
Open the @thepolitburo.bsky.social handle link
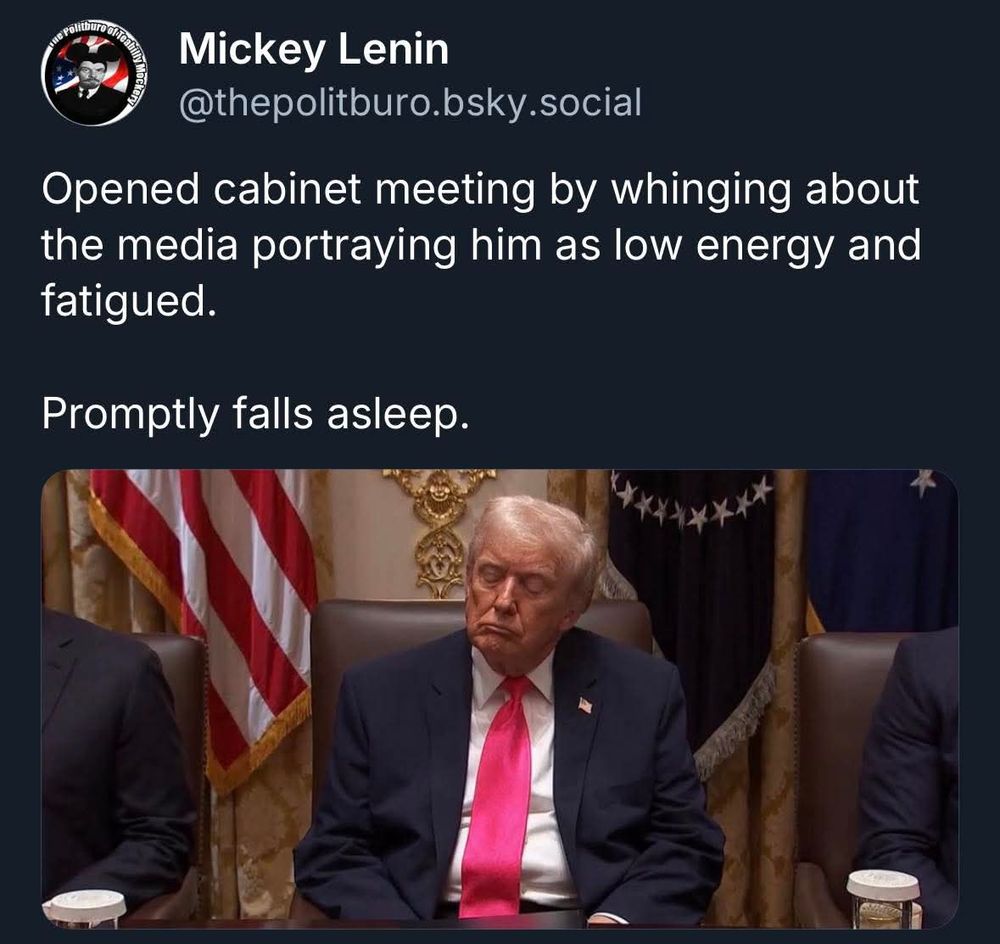point(410,103)
